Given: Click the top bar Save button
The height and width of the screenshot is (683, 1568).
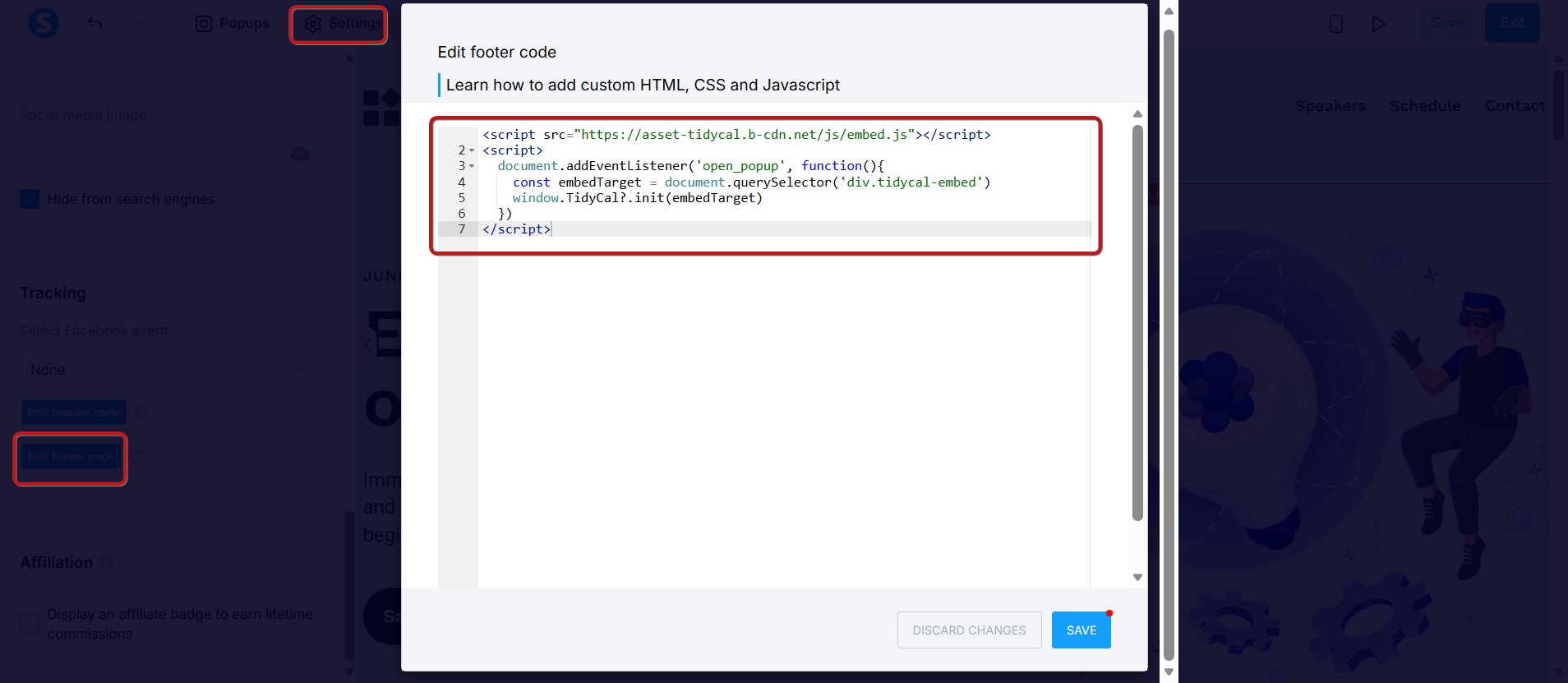Looking at the screenshot, I should click(1446, 23).
